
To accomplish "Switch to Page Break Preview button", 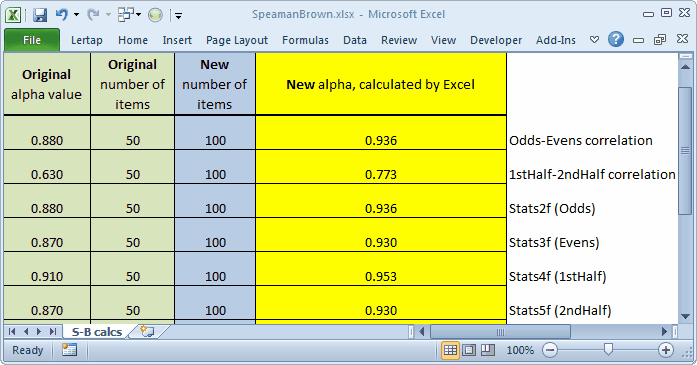I will (x=488, y=350).
